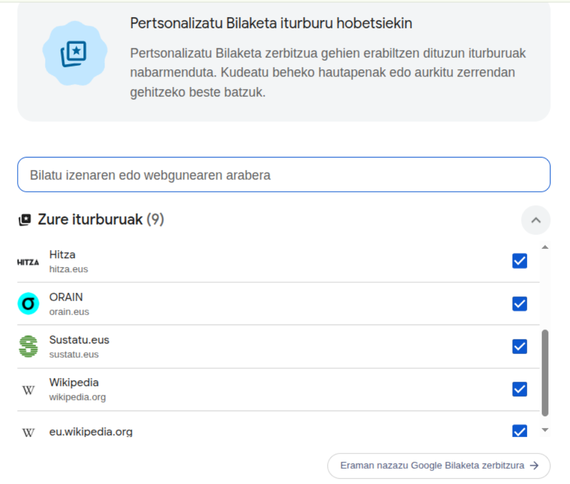570x484 pixels.
Task: Select the Hitza source name
Action: click(62, 255)
